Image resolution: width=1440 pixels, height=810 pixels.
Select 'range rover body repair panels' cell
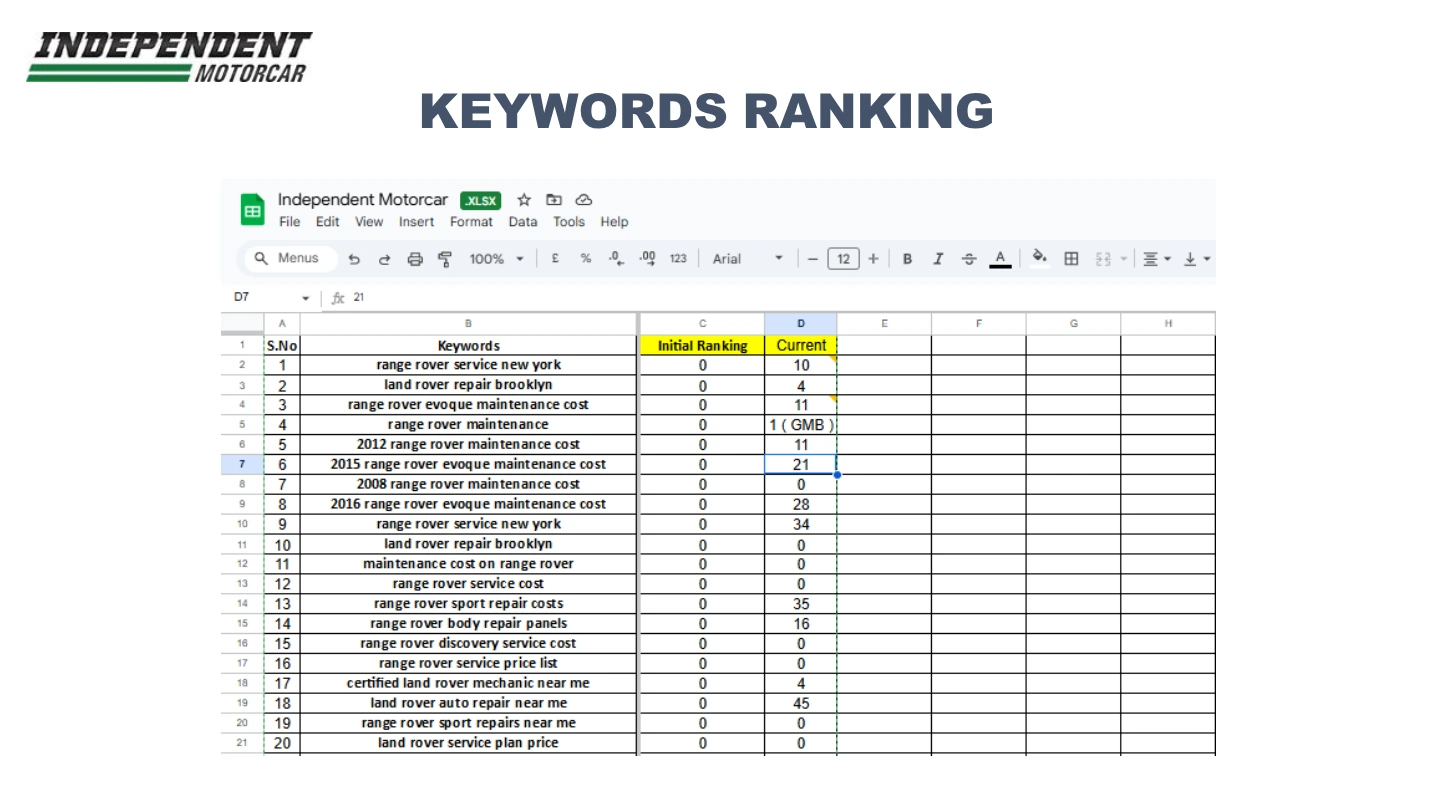468,624
